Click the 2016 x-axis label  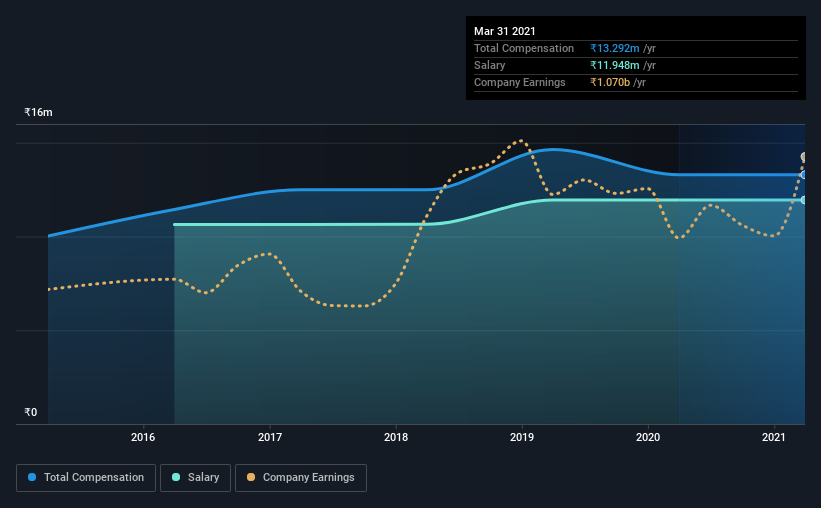coord(143,437)
